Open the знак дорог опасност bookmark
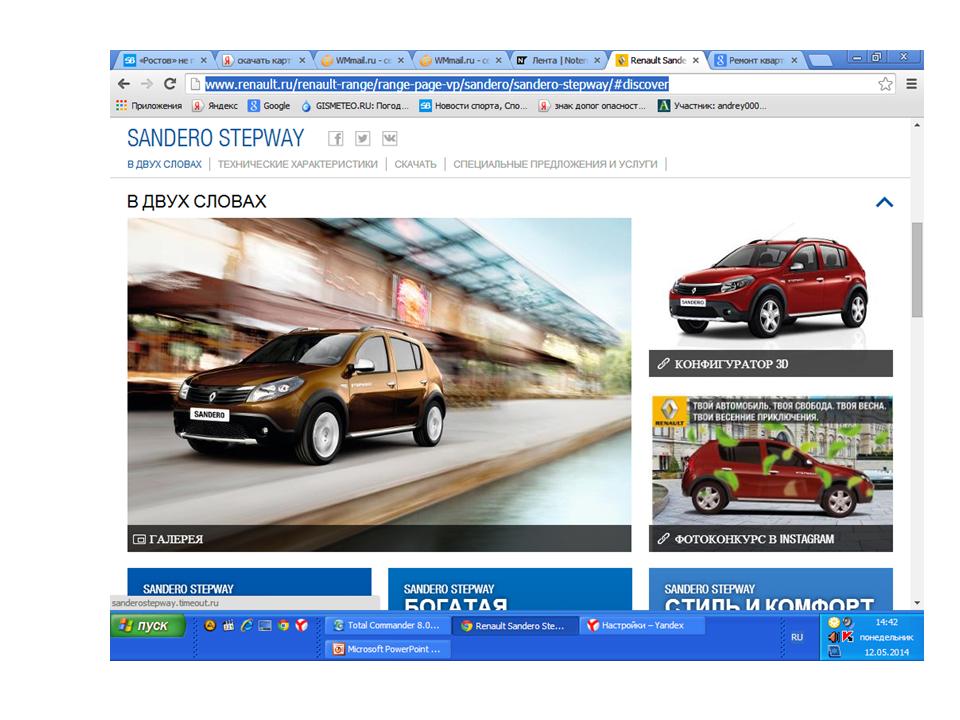This screenshot has width=960, height=720. coord(592,105)
